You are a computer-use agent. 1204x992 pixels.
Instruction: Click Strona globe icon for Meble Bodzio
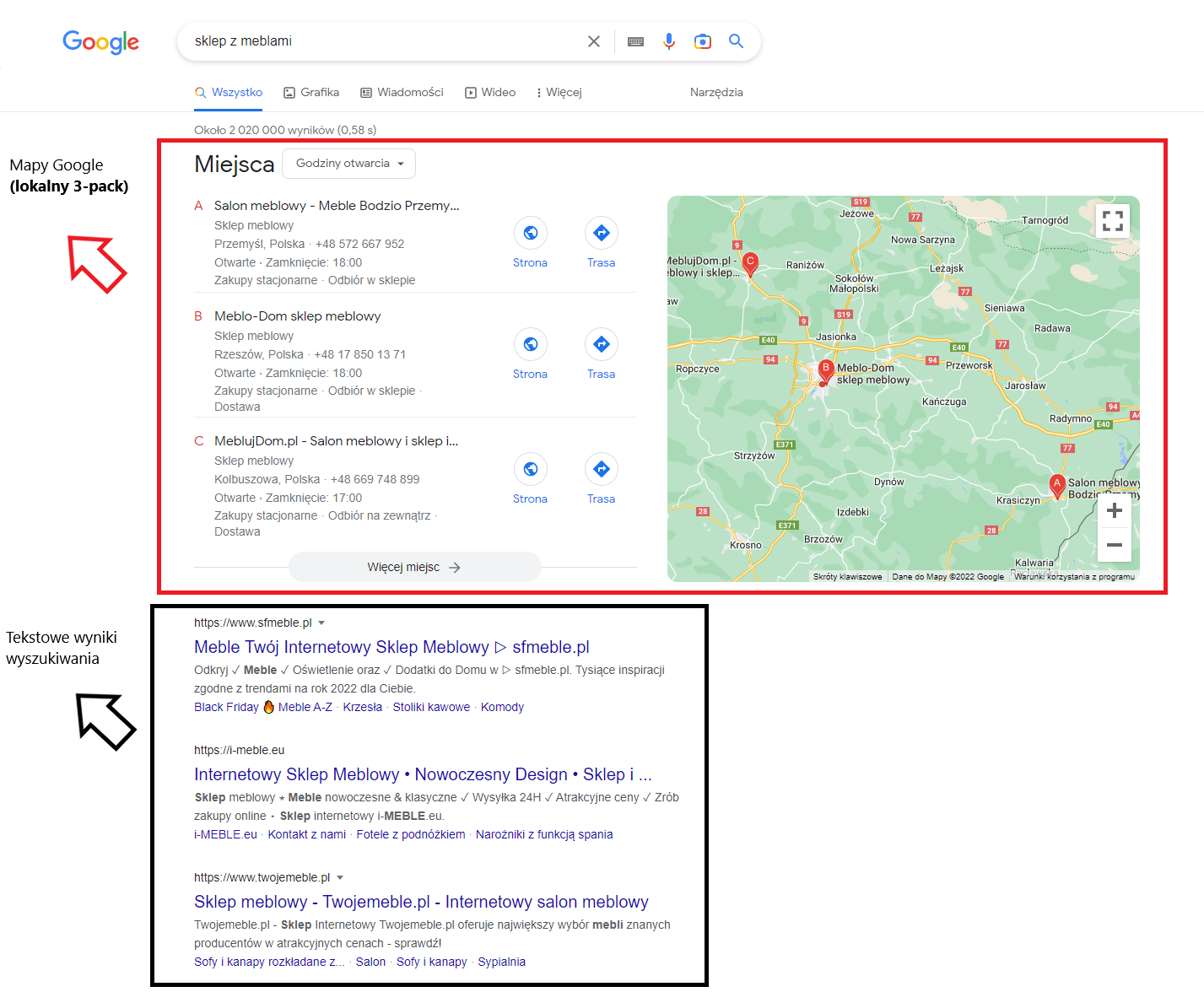coord(531,233)
